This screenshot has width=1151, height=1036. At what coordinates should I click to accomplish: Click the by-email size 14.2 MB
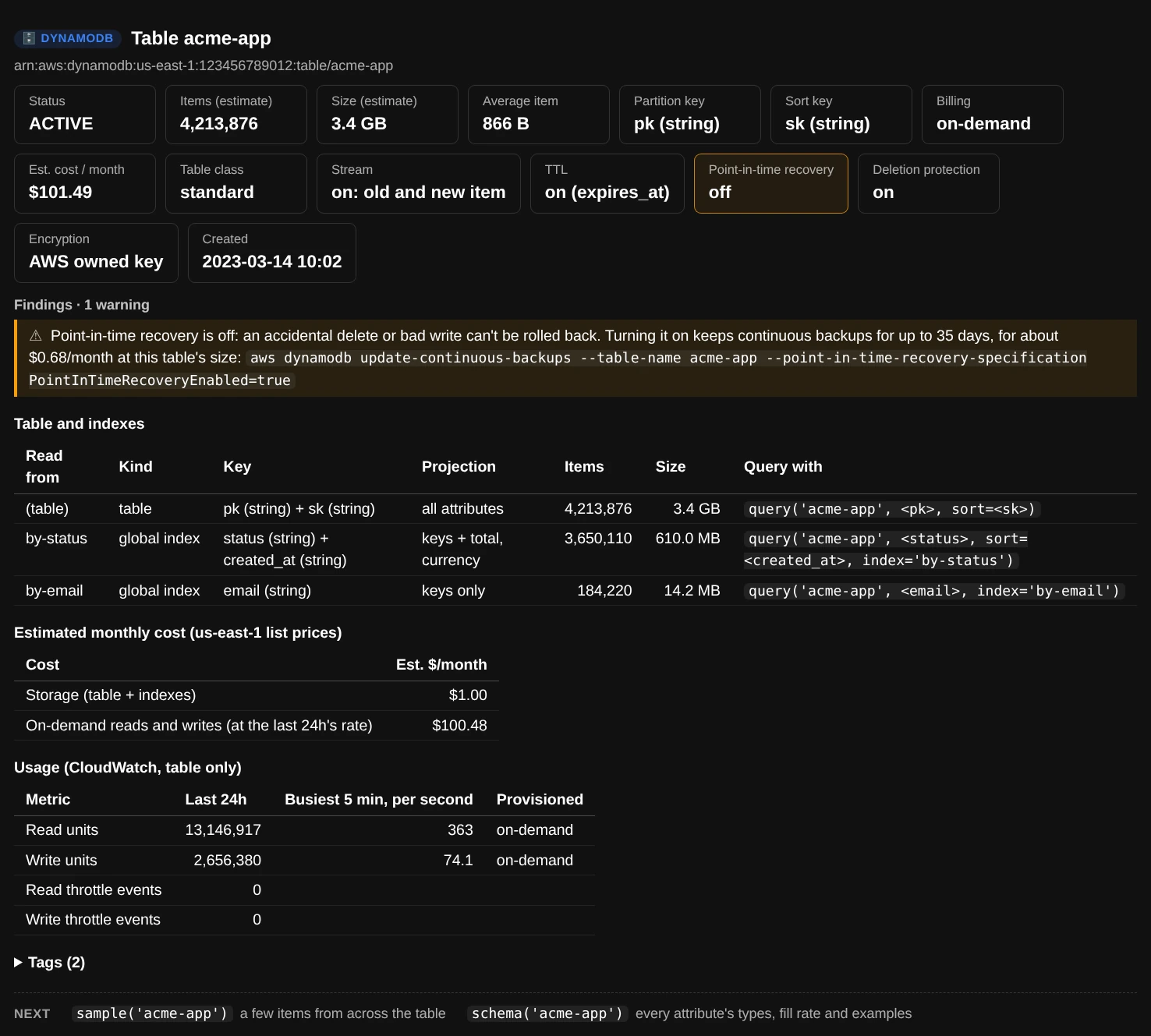[x=692, y=591]
